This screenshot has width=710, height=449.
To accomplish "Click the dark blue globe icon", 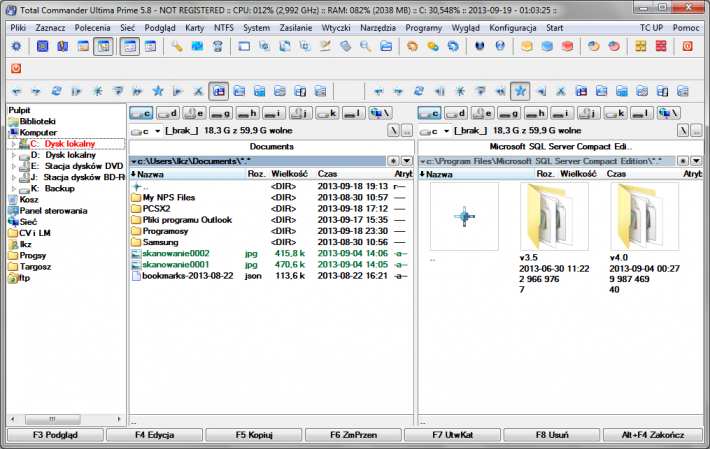I will pyautogui.click(x=480, y=46).
